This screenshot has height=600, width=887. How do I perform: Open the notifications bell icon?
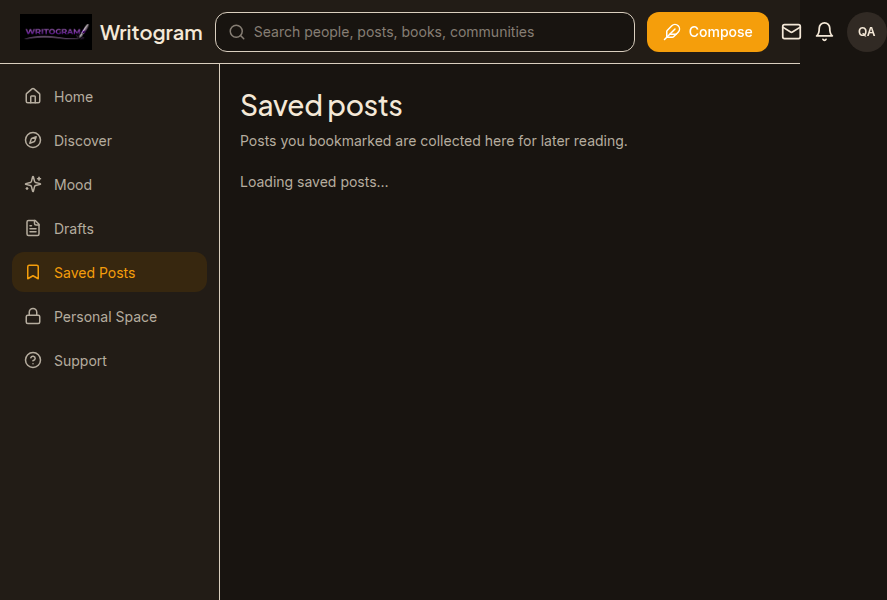(824, 32)
